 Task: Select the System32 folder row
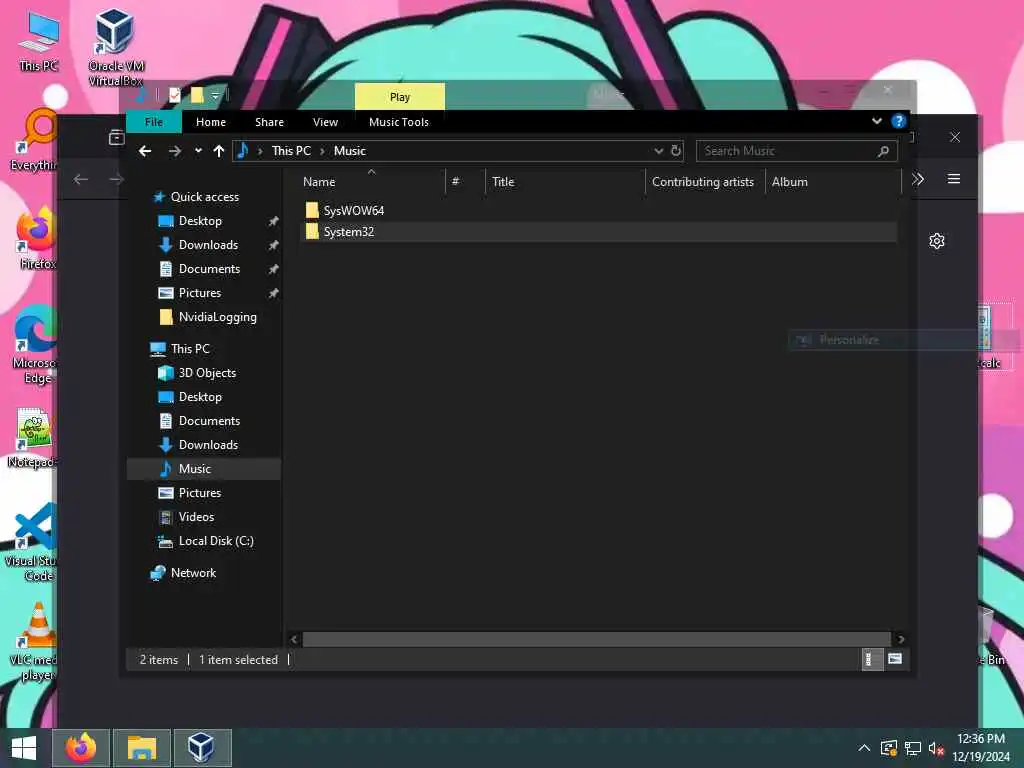(x=599, y=232)
